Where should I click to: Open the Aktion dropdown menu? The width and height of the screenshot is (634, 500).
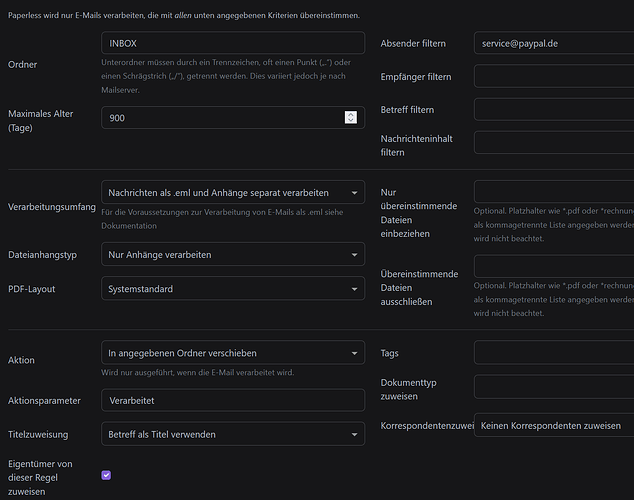[232, 353]
